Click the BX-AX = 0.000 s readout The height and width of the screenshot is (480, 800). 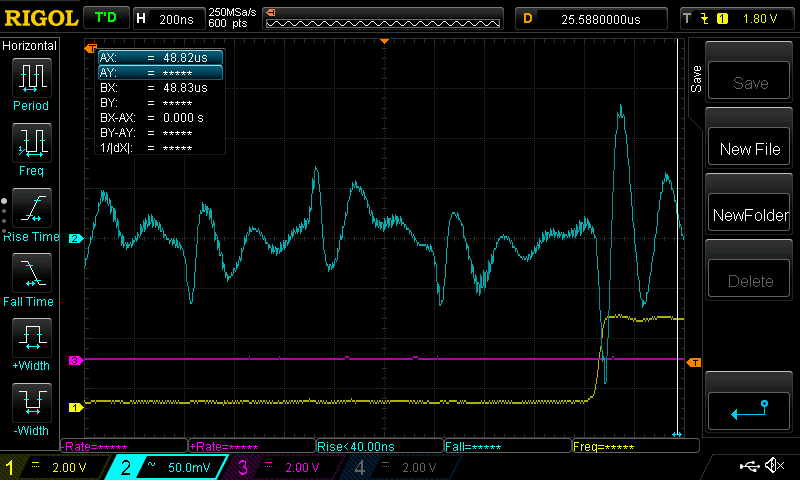click(x=152, y=118)
